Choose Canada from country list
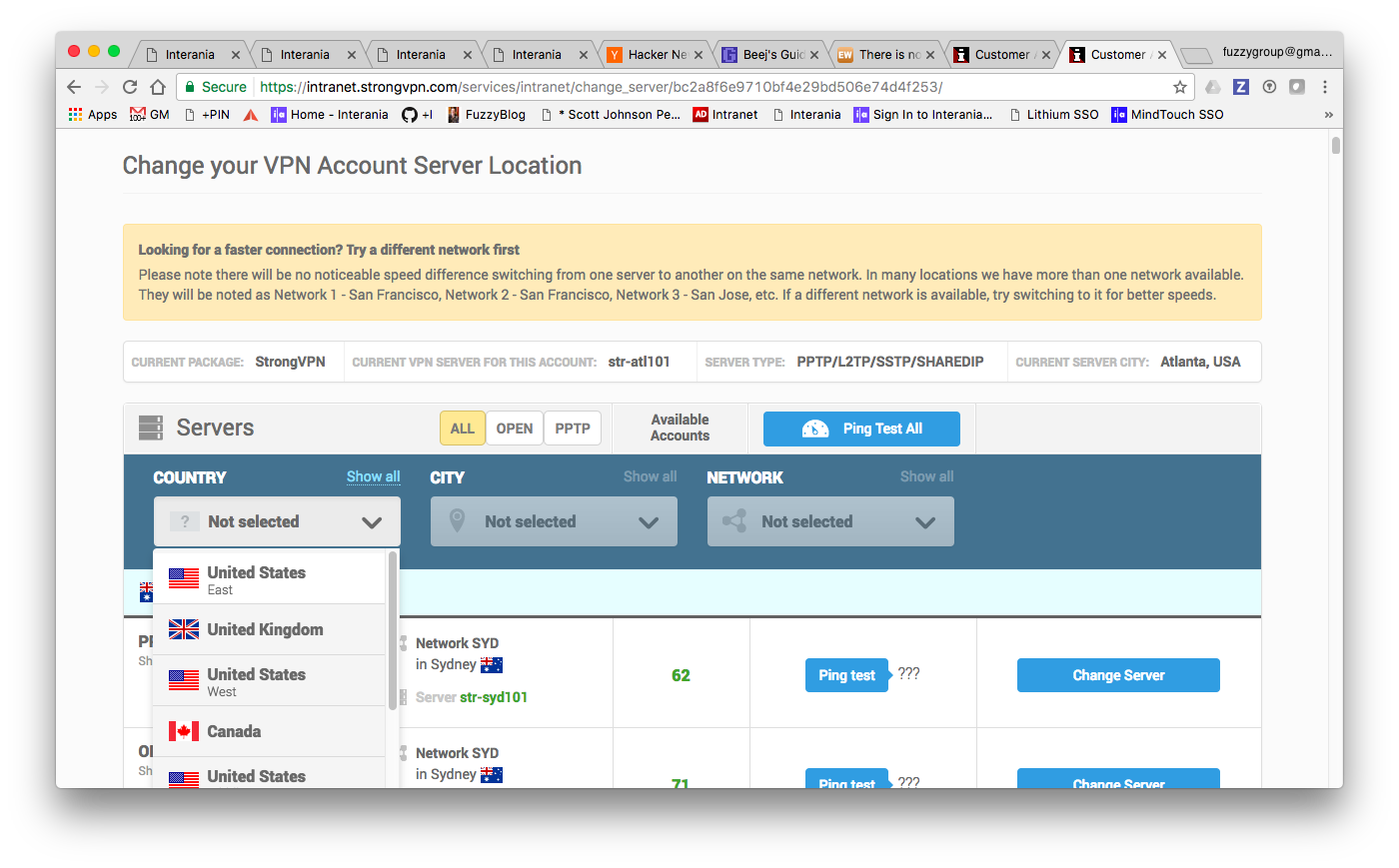Screen dimensions: 1399x868 [x=269, y=731]
